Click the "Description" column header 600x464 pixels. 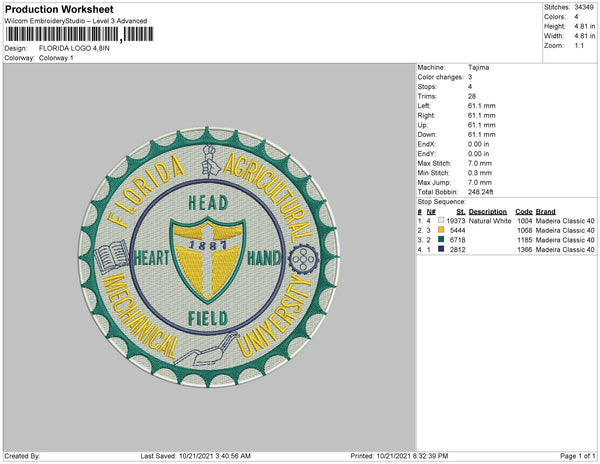coord(488,212)
